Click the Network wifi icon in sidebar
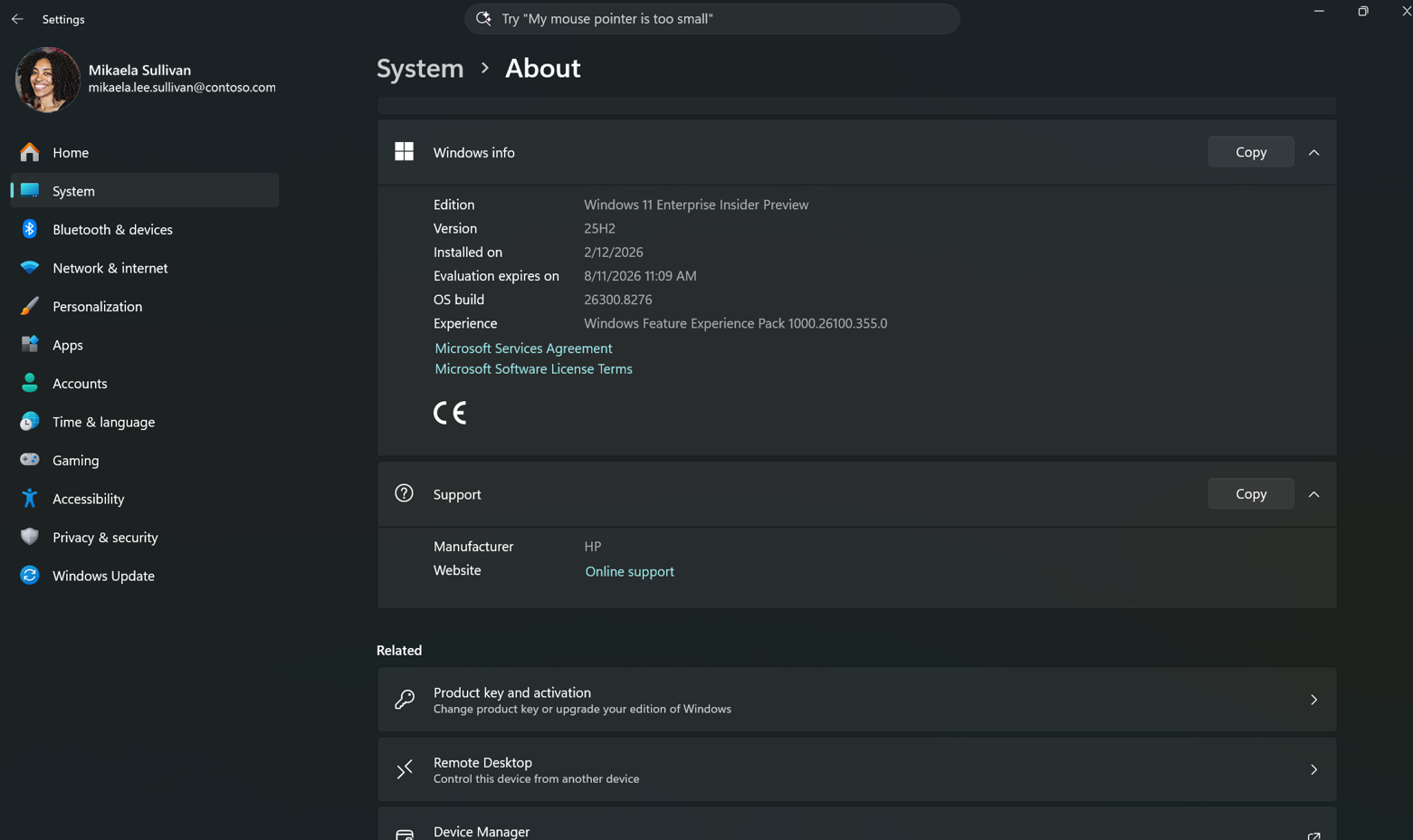 click(x=30, y=268)
